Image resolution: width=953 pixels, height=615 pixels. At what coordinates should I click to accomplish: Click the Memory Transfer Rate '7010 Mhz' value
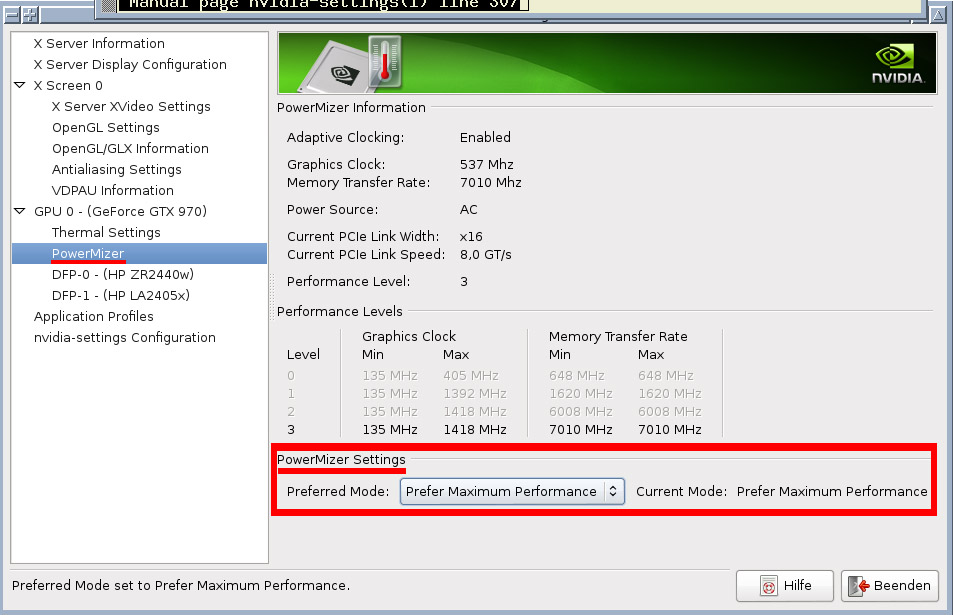coord(490,182)
